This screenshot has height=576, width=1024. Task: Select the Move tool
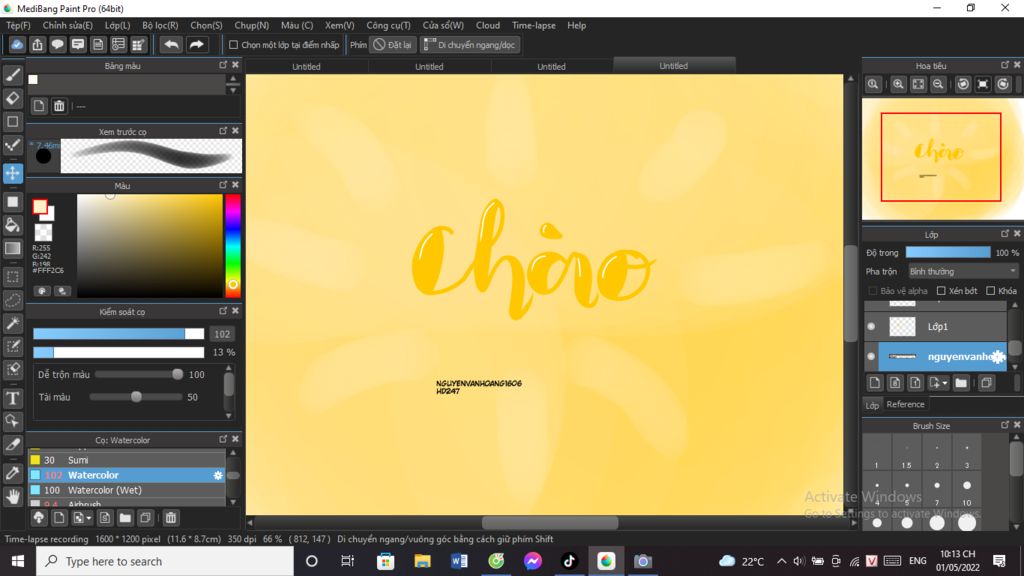[12, 173]
